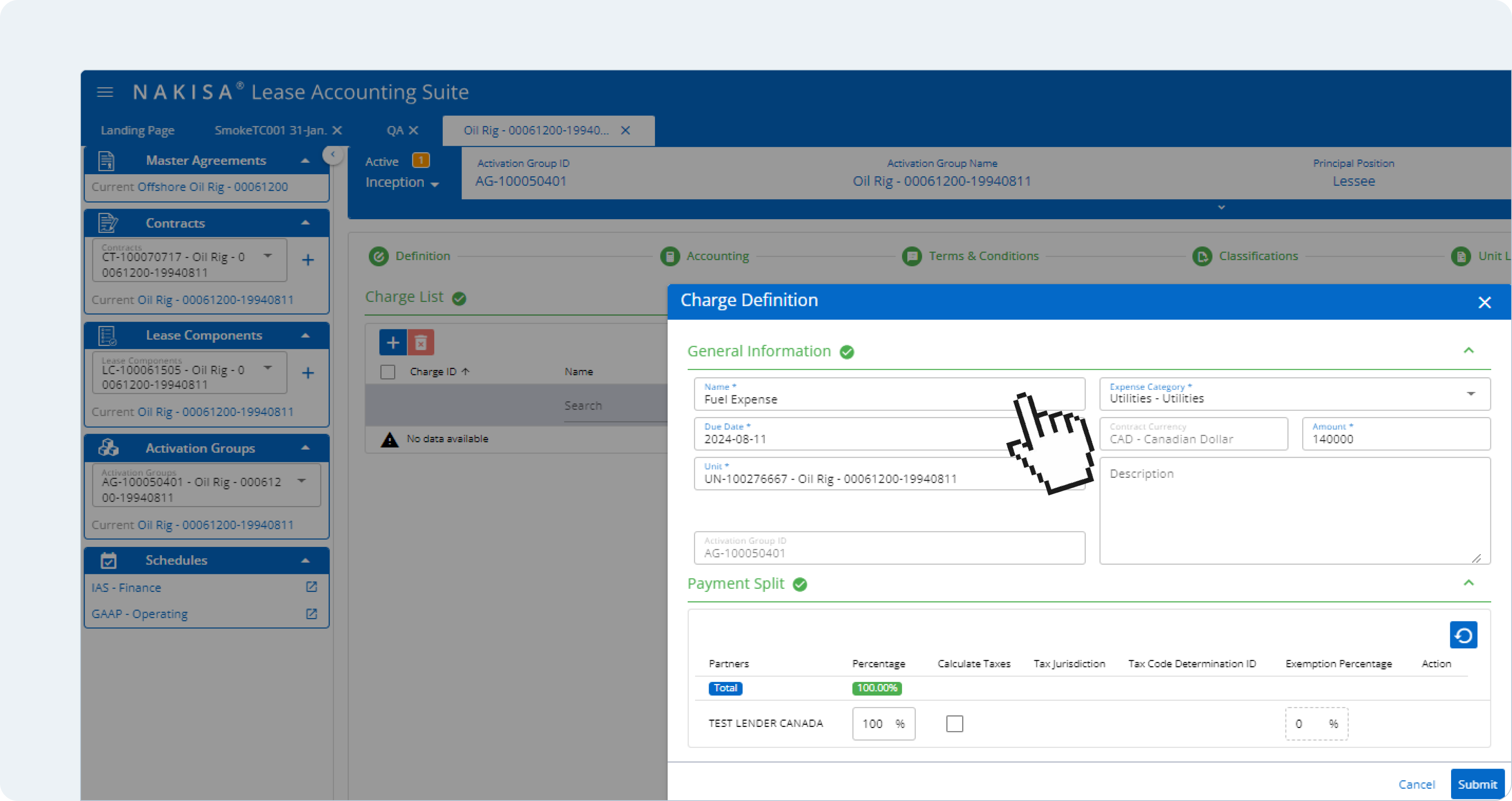Open GAAP - Operating schedule external link icon
The width and height of the screenshot is (1512, 801).
tap(312, 614)
